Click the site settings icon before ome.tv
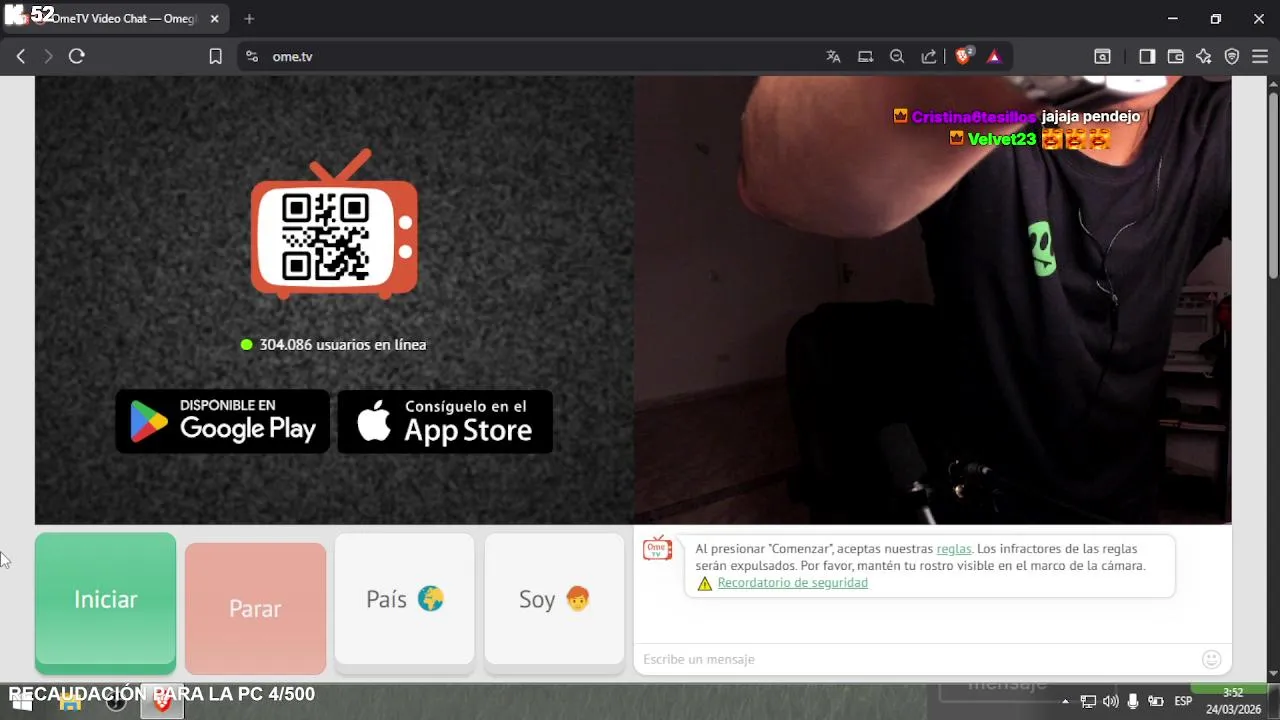Viewport: 1280px width, 720px height. coord(251,57)
